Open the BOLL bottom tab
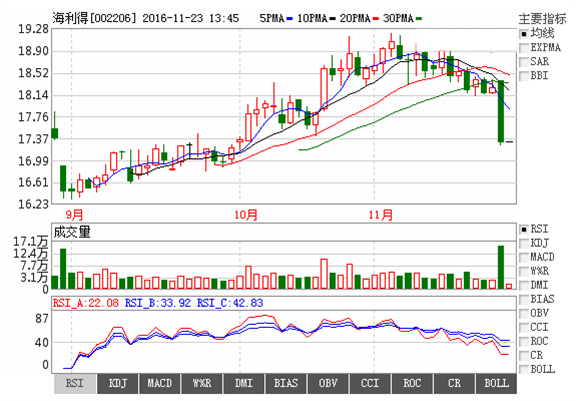Image resolution: width=576 pixels, height=401 pixels. [496, 384]
